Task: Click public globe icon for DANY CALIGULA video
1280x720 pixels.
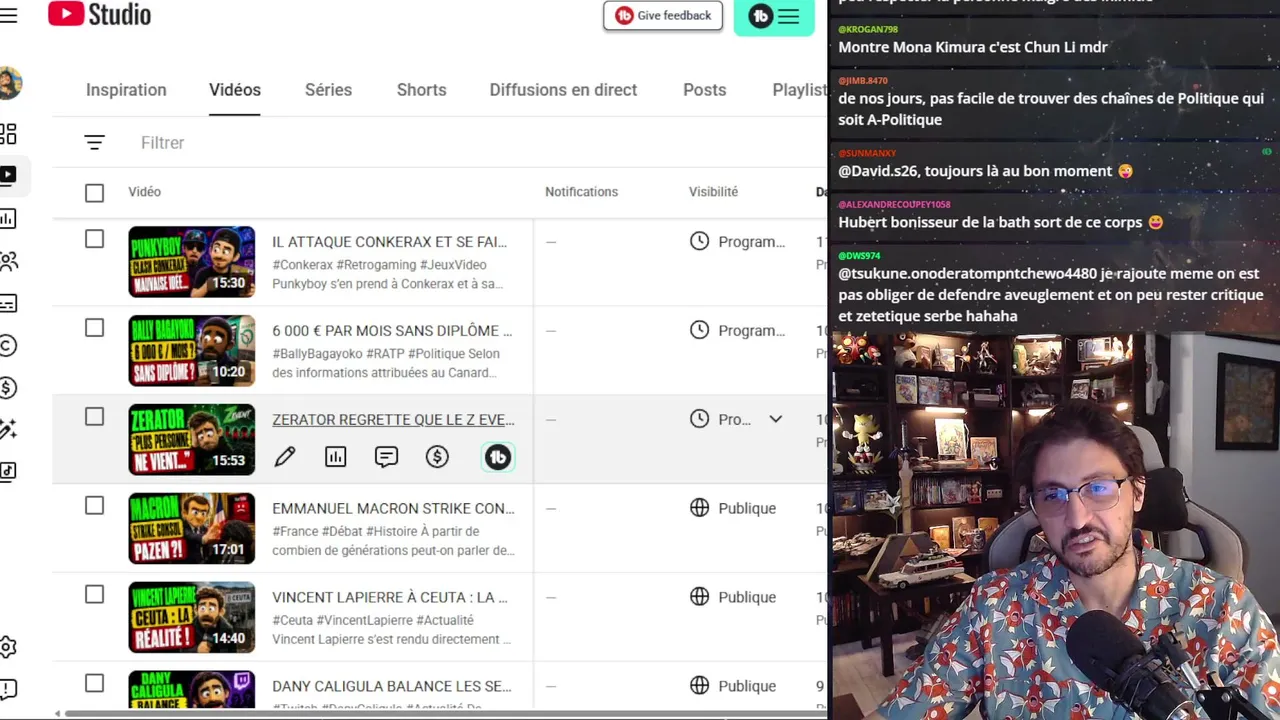Action: point(699,686)
